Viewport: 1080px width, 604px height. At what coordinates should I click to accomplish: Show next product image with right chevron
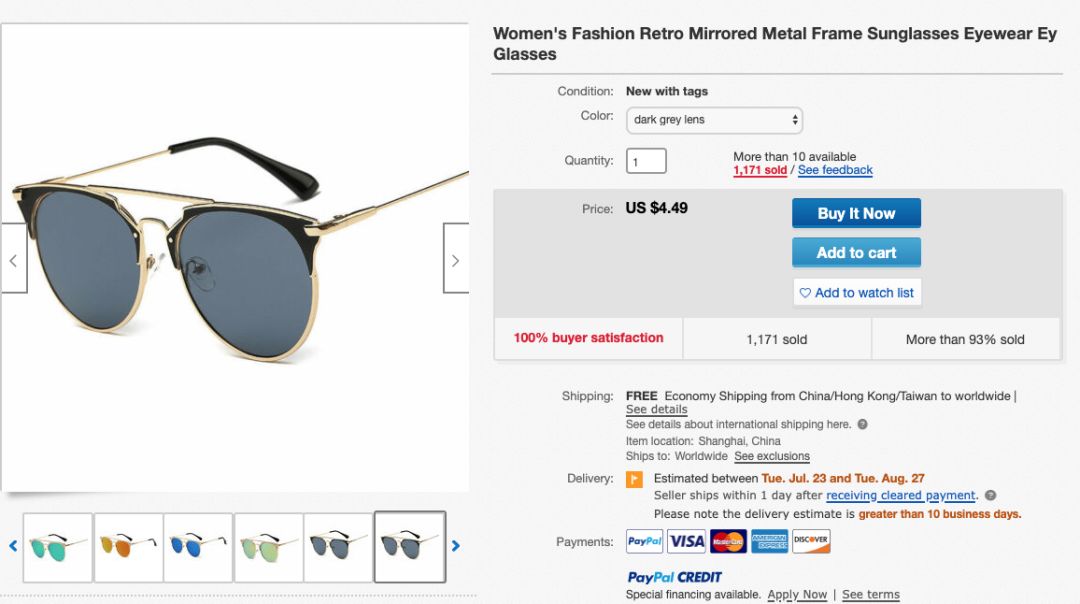click(456, 259)
